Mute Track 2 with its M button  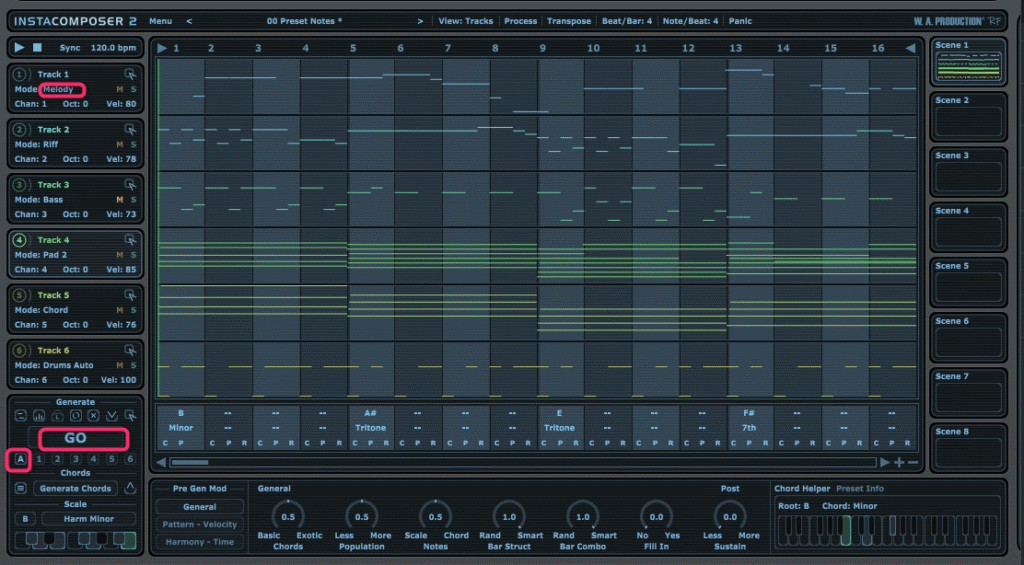[x=120, y=144]
